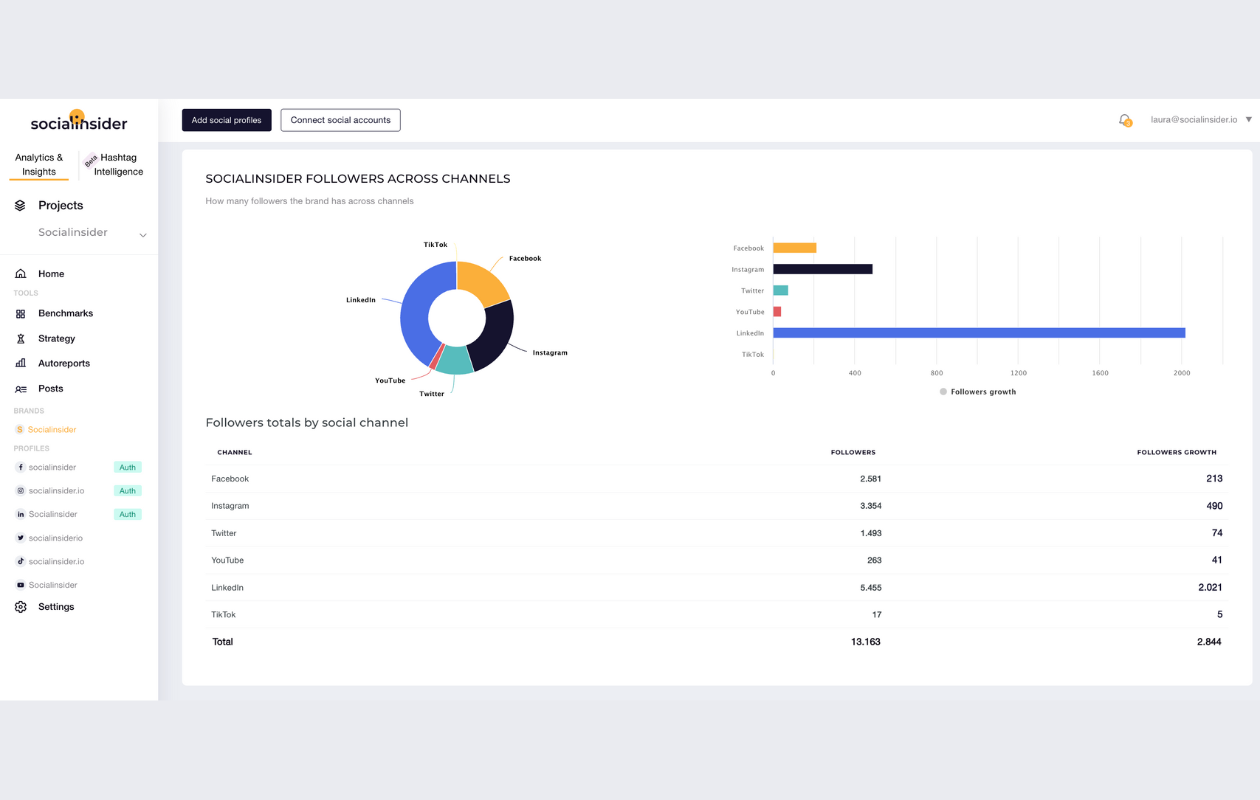
Task: Select the Posts icon in sidebar
Action: (20, 389)
